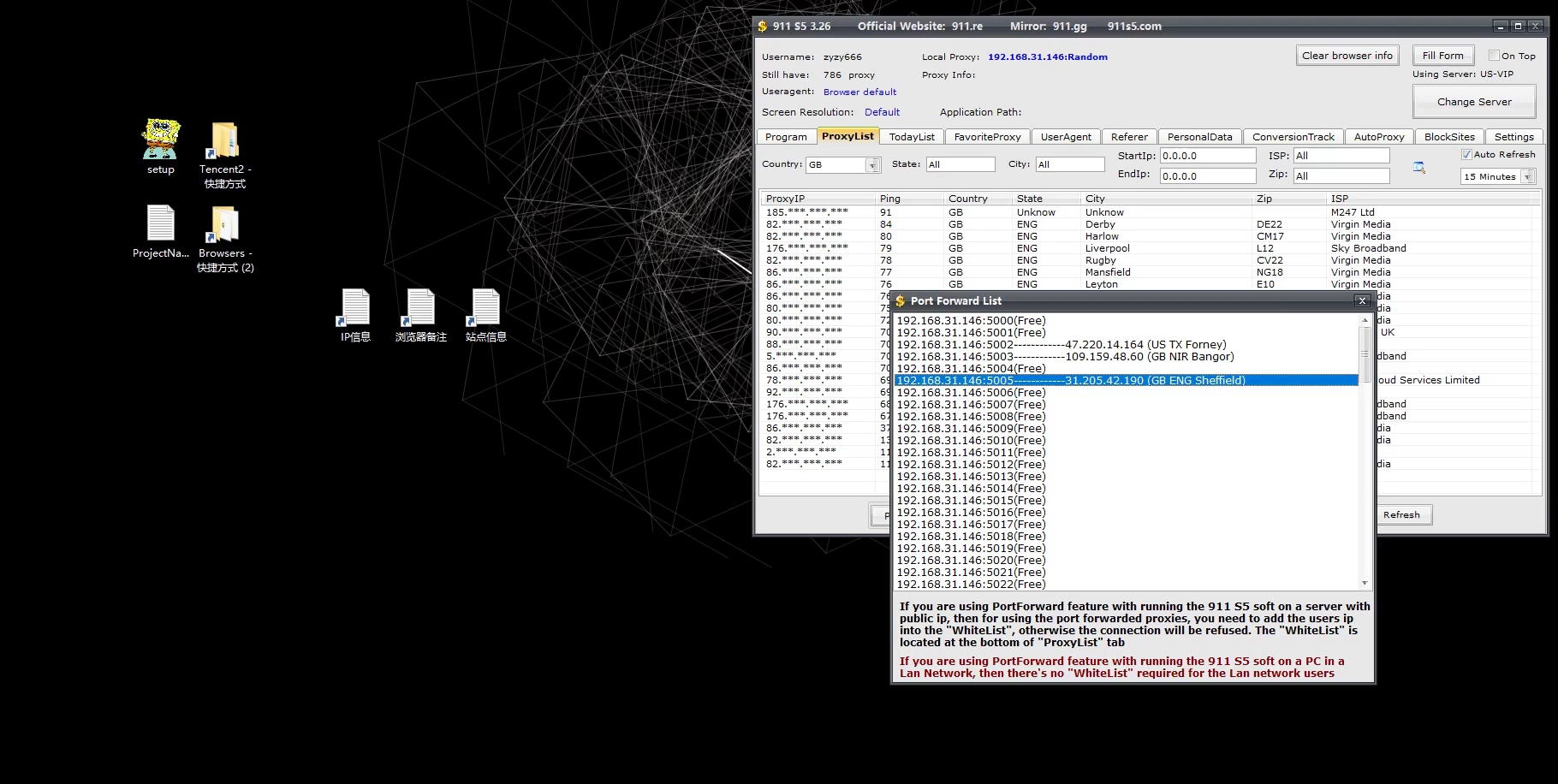Image resolution: width=1558 pixels, height=784 pixels.
Task: Click the 192.168.31.146:Random local proxy link
Action: click(x=1048, y=57)
